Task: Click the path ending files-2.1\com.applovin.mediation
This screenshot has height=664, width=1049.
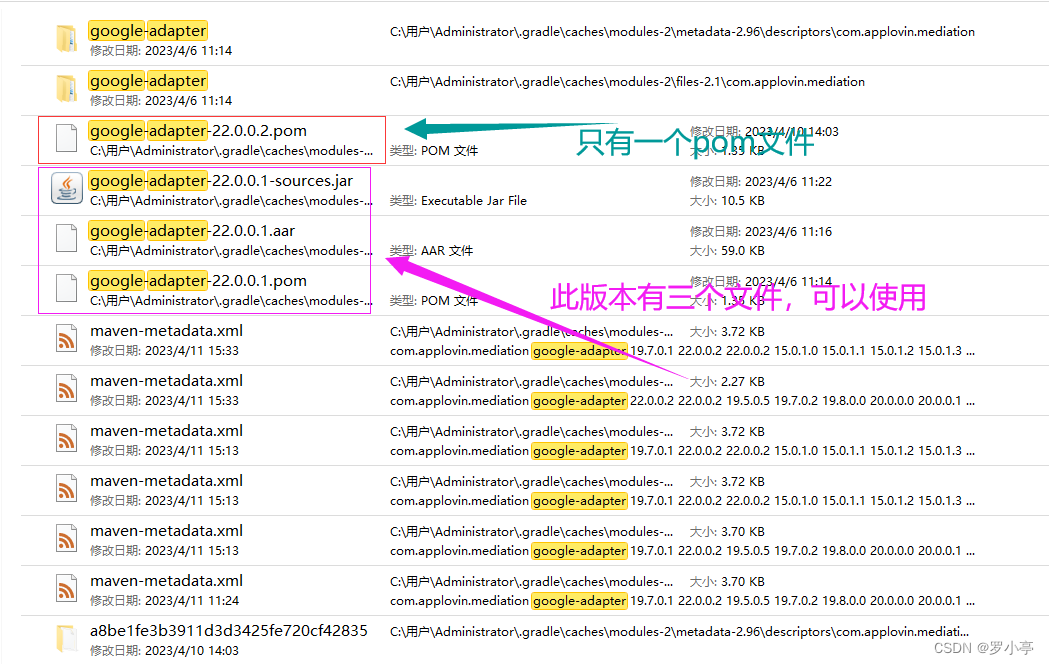Action: click(x=628, y=82)
